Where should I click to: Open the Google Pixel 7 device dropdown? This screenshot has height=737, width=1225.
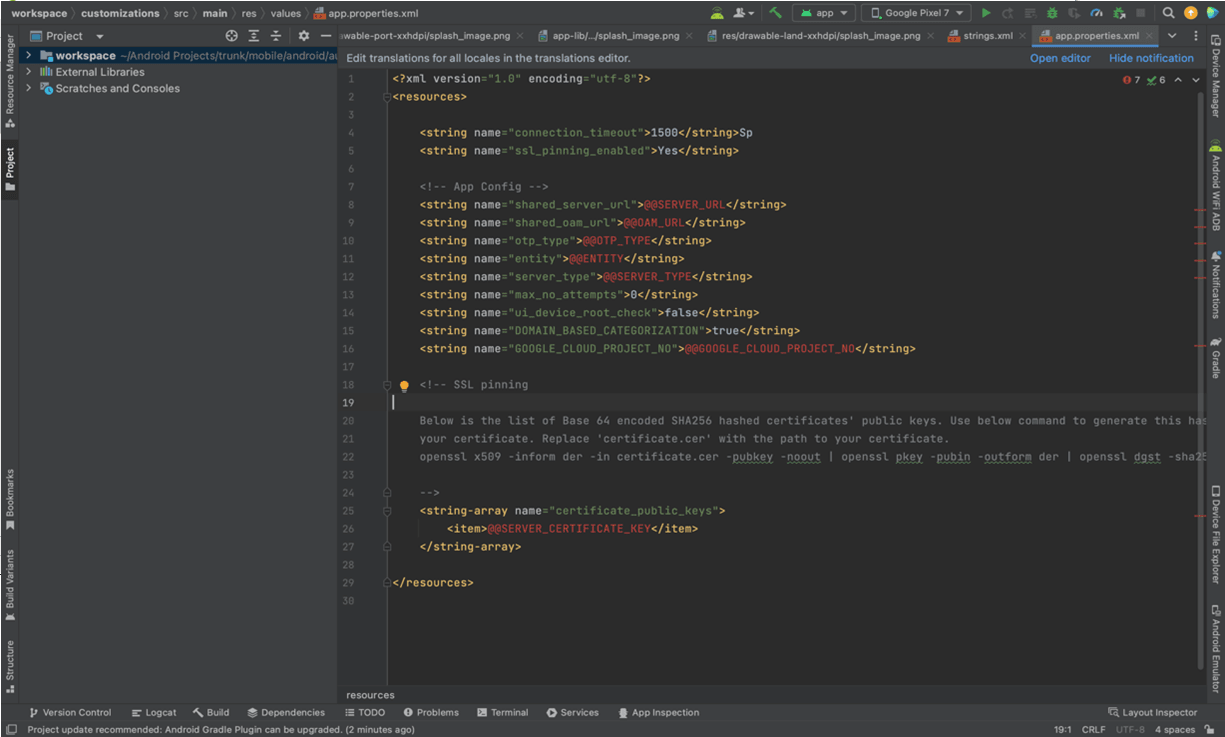tap(915, 13)
